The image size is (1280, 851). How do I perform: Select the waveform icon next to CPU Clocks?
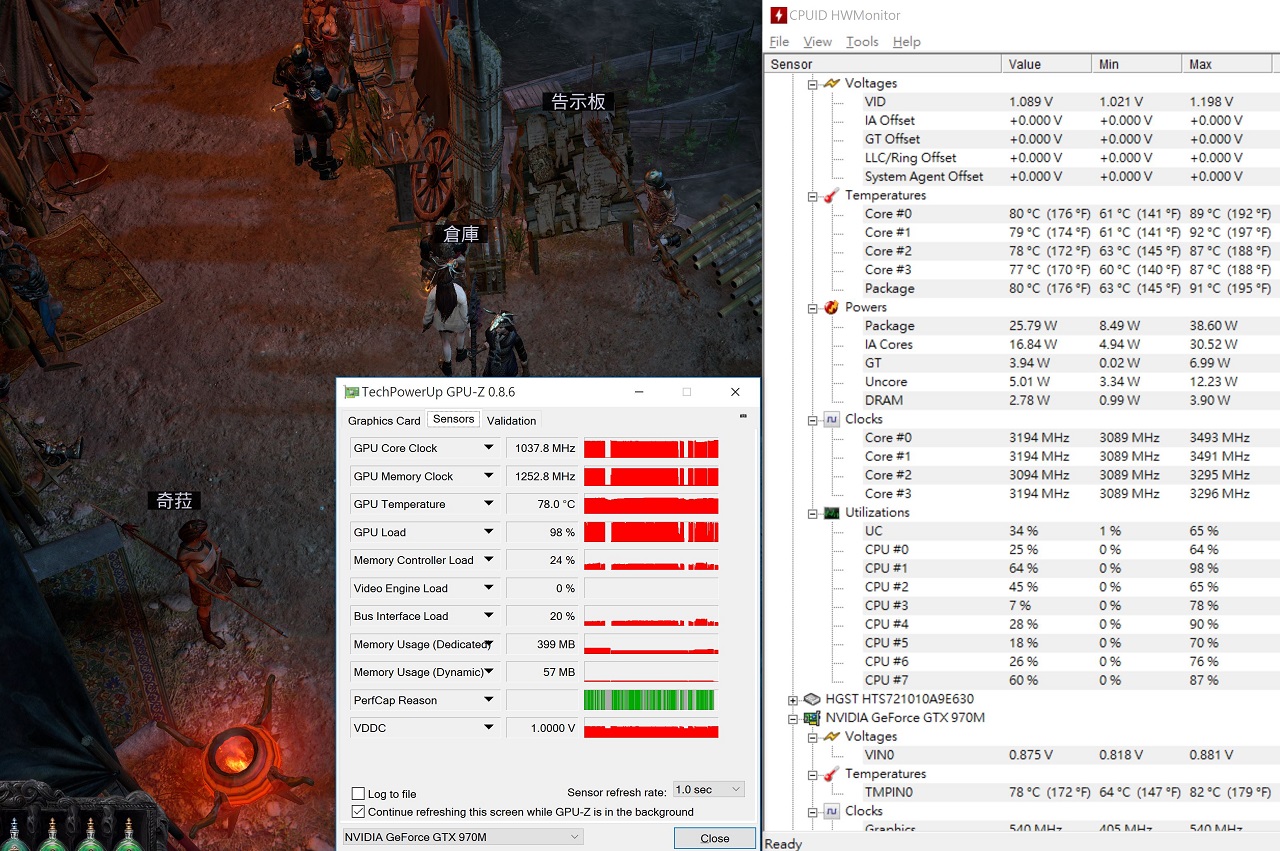tap(831, 419)
